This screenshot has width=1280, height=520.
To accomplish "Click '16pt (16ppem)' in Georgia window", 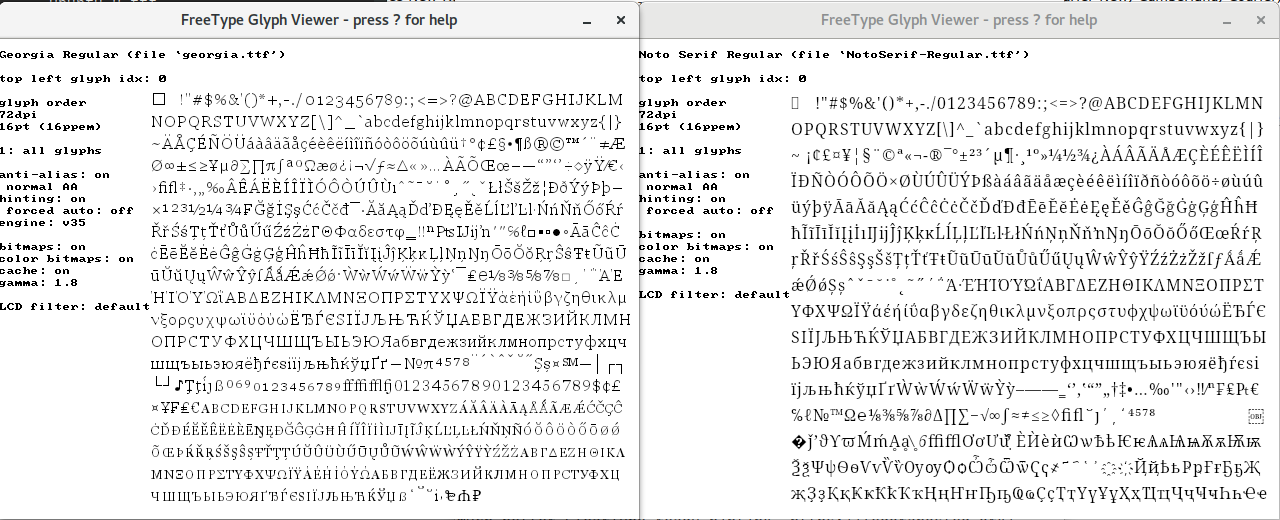I will coord(51,126).
